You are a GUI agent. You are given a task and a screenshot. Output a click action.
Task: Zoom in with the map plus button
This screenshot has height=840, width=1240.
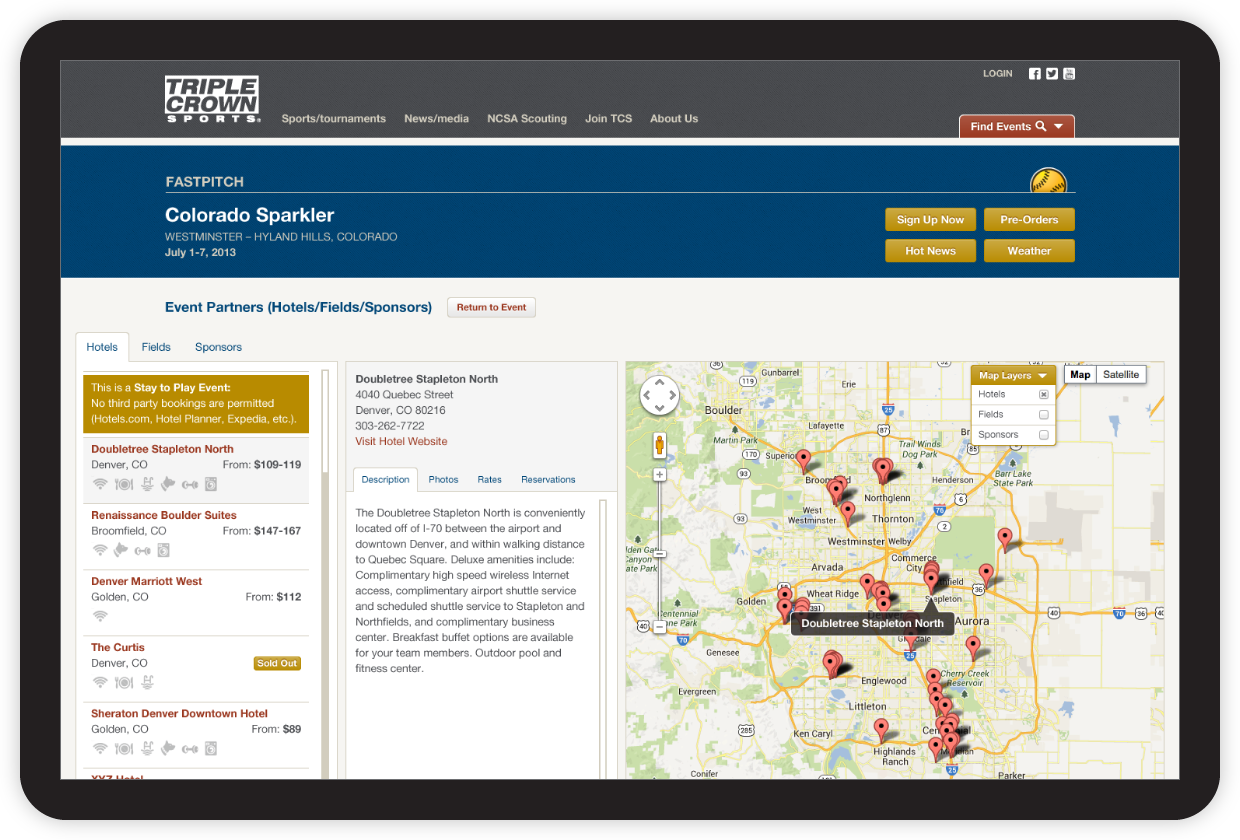click(x=660, y=475)
